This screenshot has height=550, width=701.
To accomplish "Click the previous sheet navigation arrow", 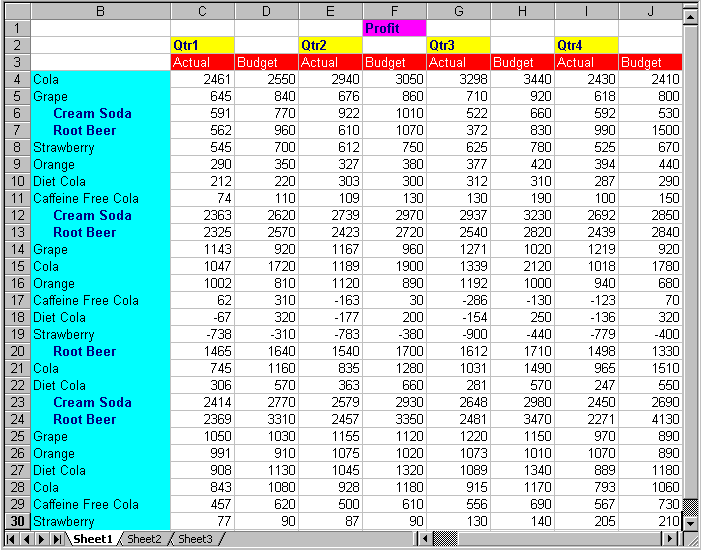I will (27, 539).
